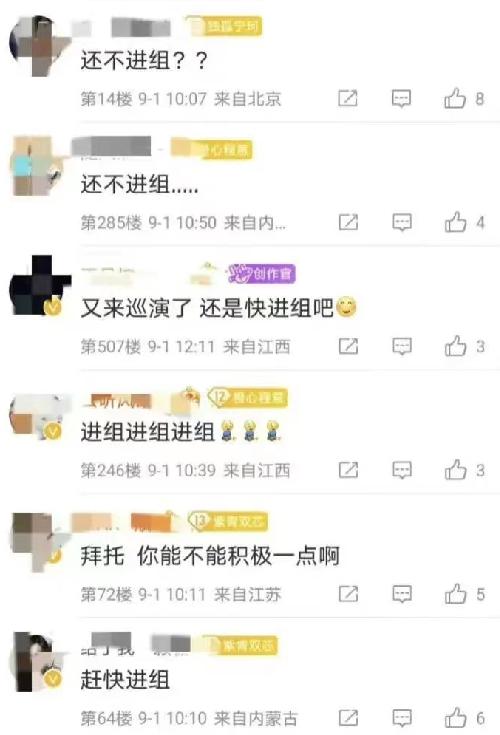
Task: Like the 第64楼 comment from 内蒙古
Action: [455, 718]
